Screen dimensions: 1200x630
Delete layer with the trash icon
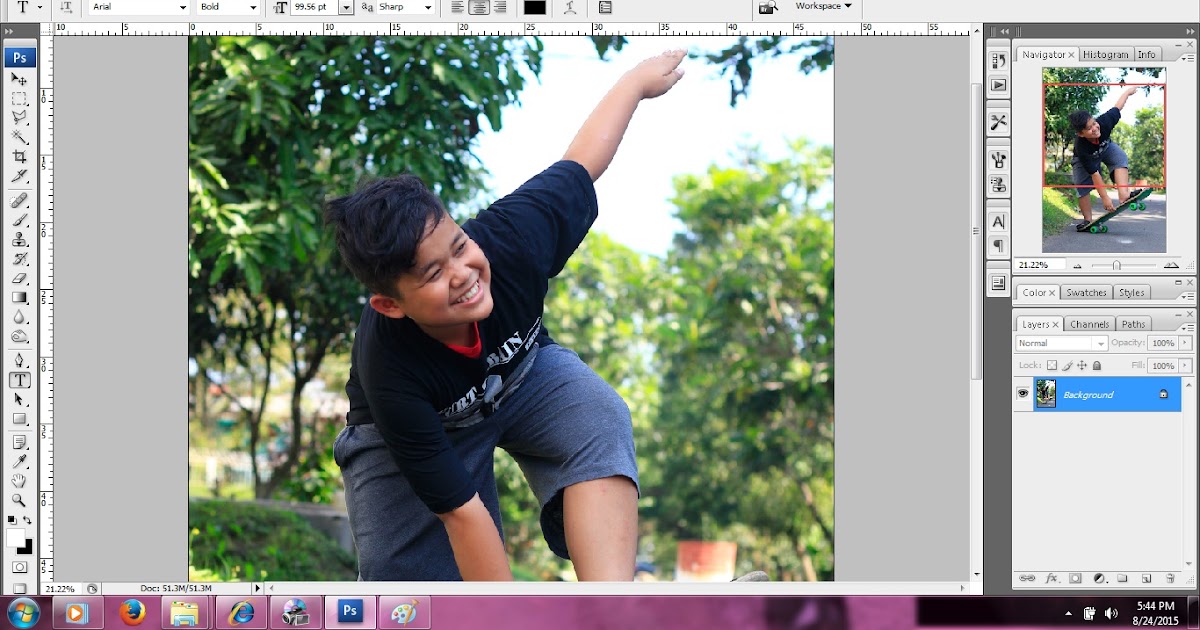point(1170,578)
